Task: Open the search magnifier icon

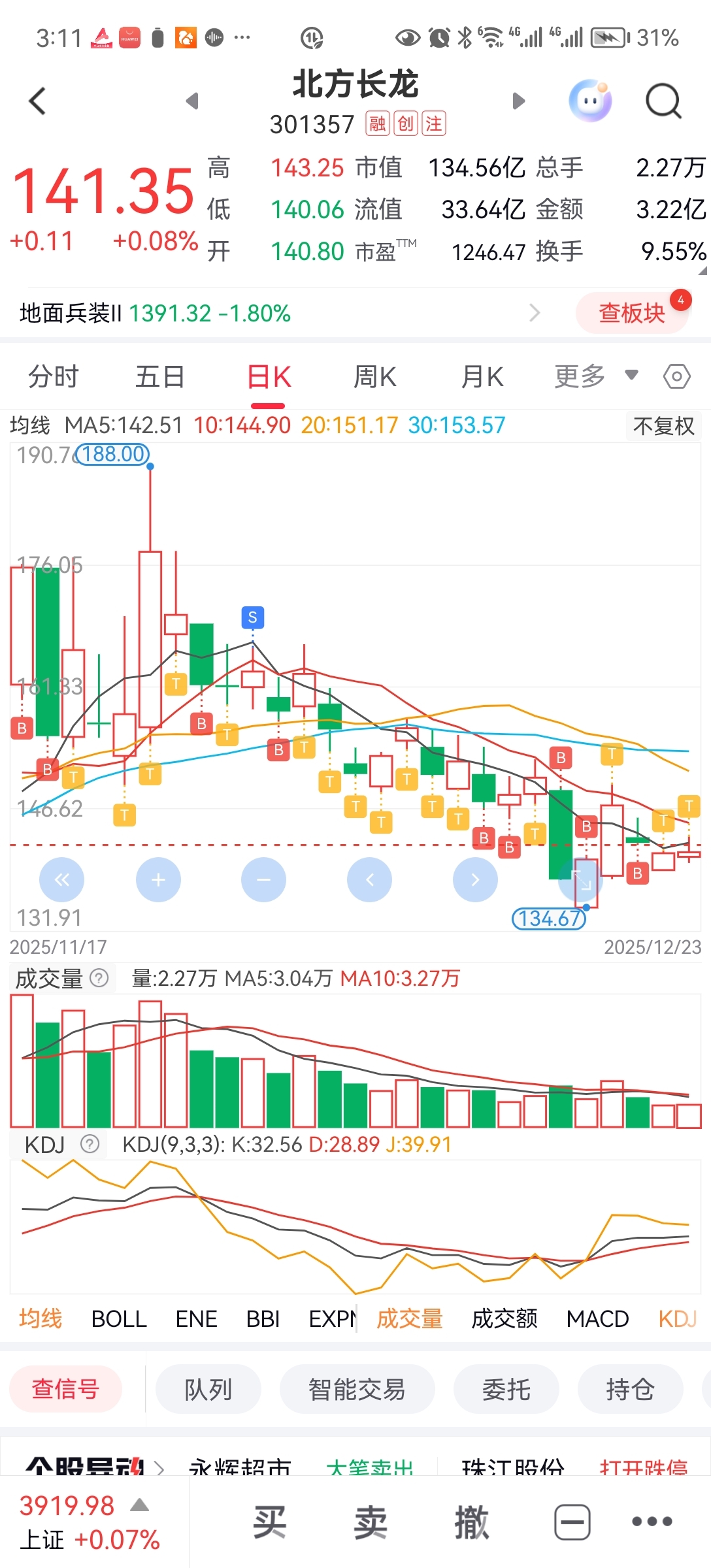Action: pos(663,101)
